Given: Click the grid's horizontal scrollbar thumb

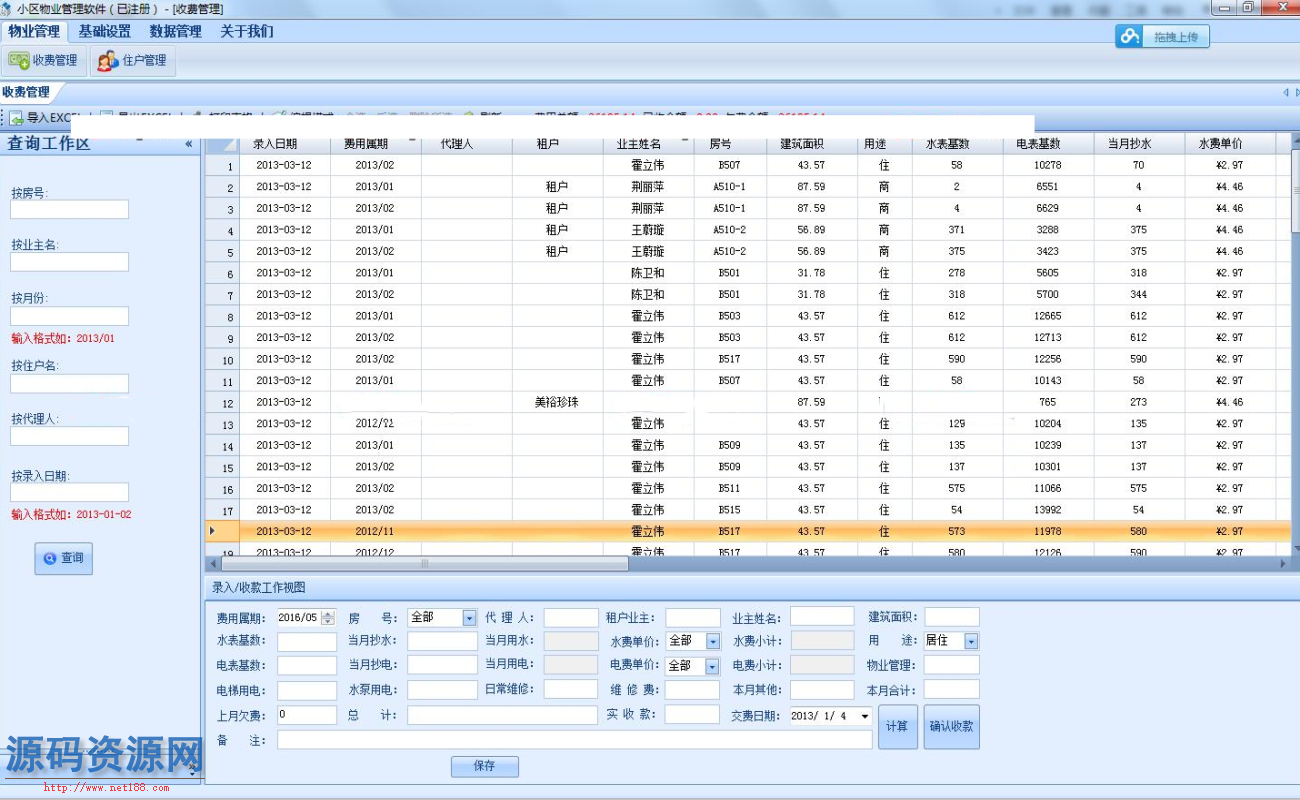Looking at the screenshot, I should (x=425, y=564).
